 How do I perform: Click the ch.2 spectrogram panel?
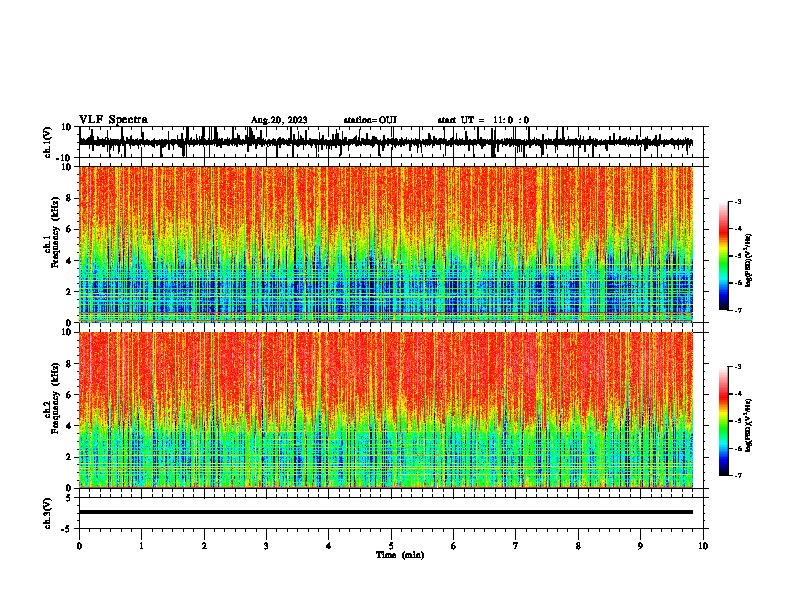(x=386, y=410)
